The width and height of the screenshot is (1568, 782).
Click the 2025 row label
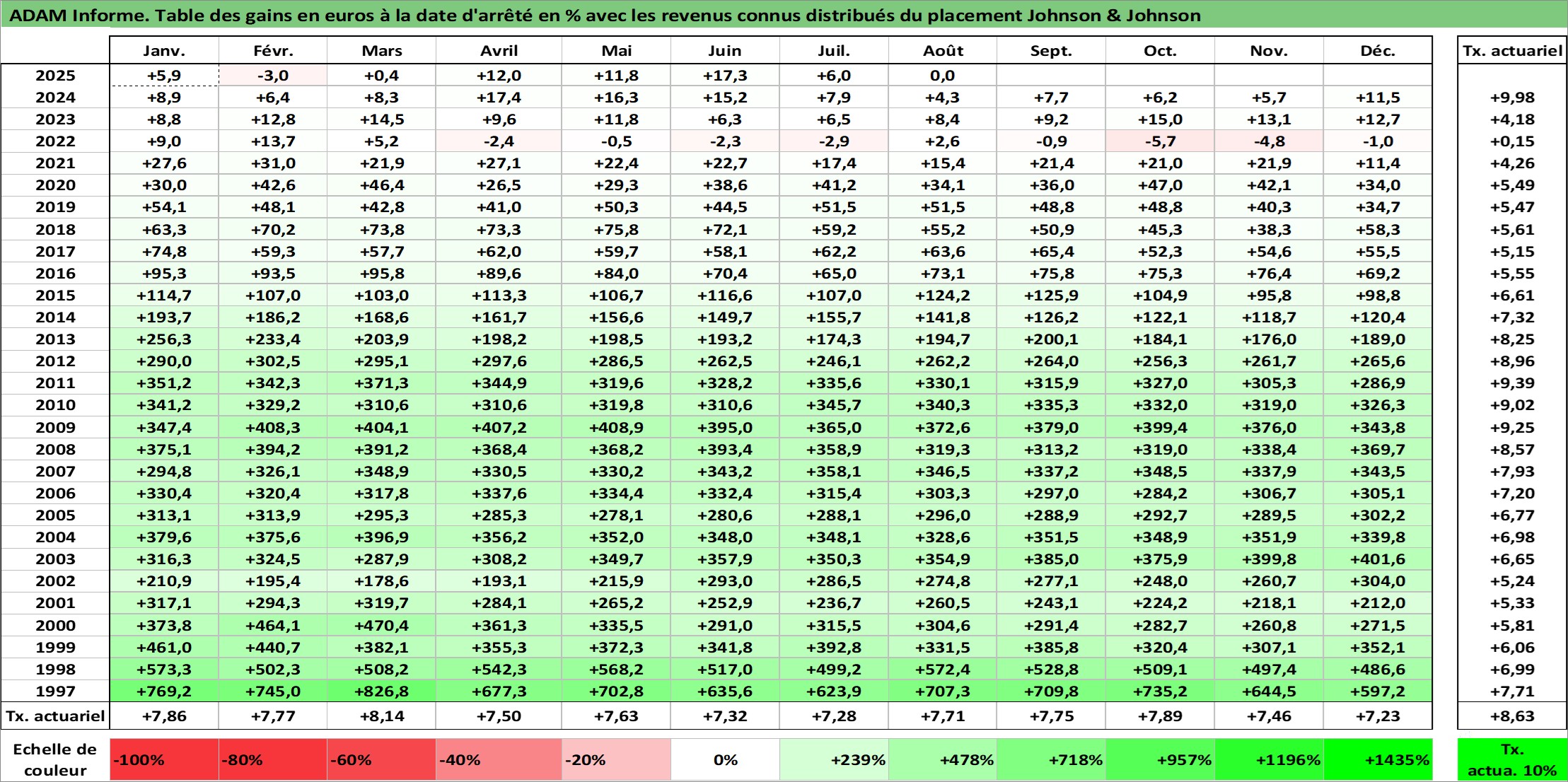(x=55, y=76)
